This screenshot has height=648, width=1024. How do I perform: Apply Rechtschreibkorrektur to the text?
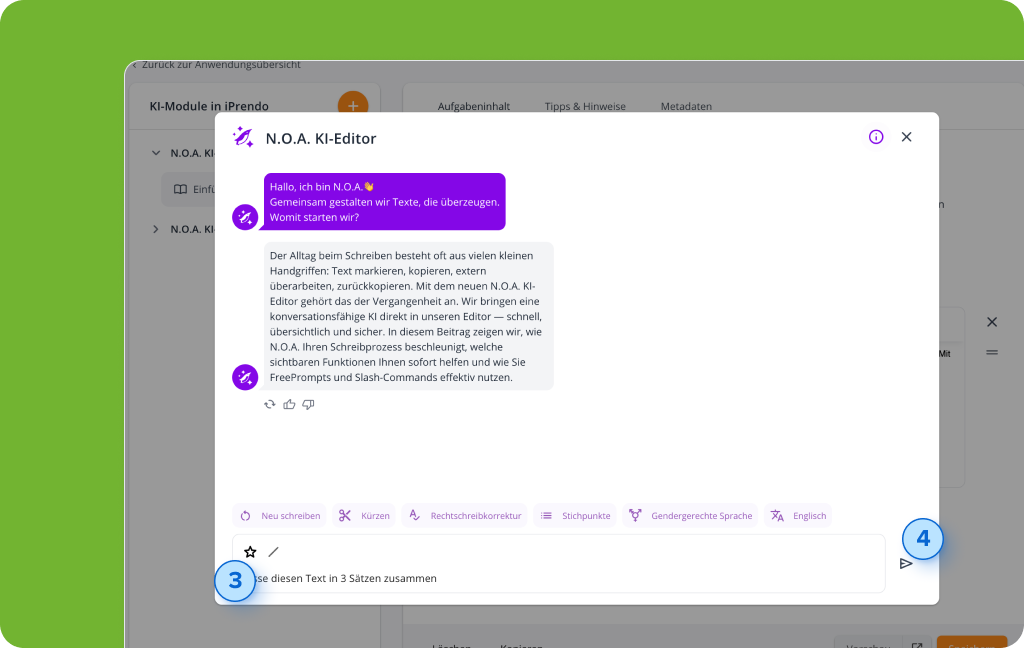464,515
